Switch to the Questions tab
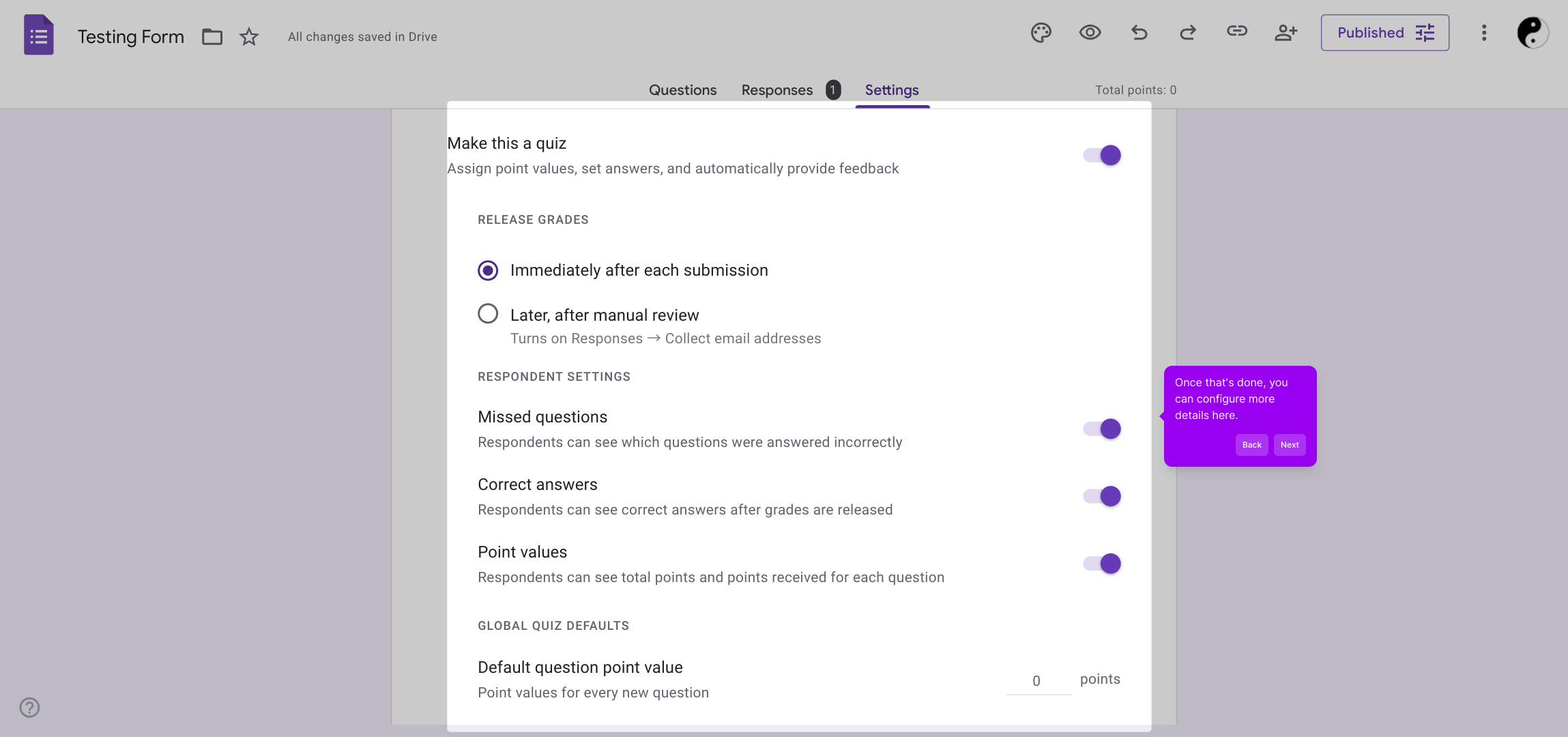The image size is (1568, 737). coord(682,90)
